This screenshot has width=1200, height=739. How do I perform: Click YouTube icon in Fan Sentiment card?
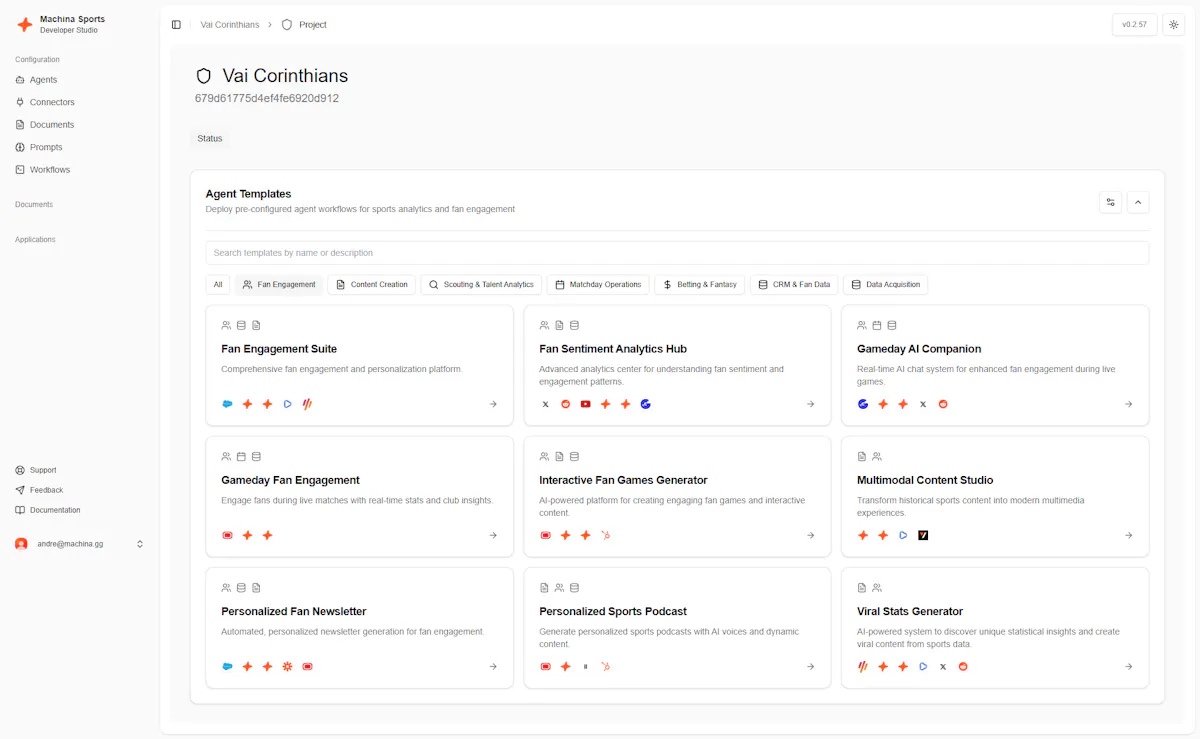[586, 404]
